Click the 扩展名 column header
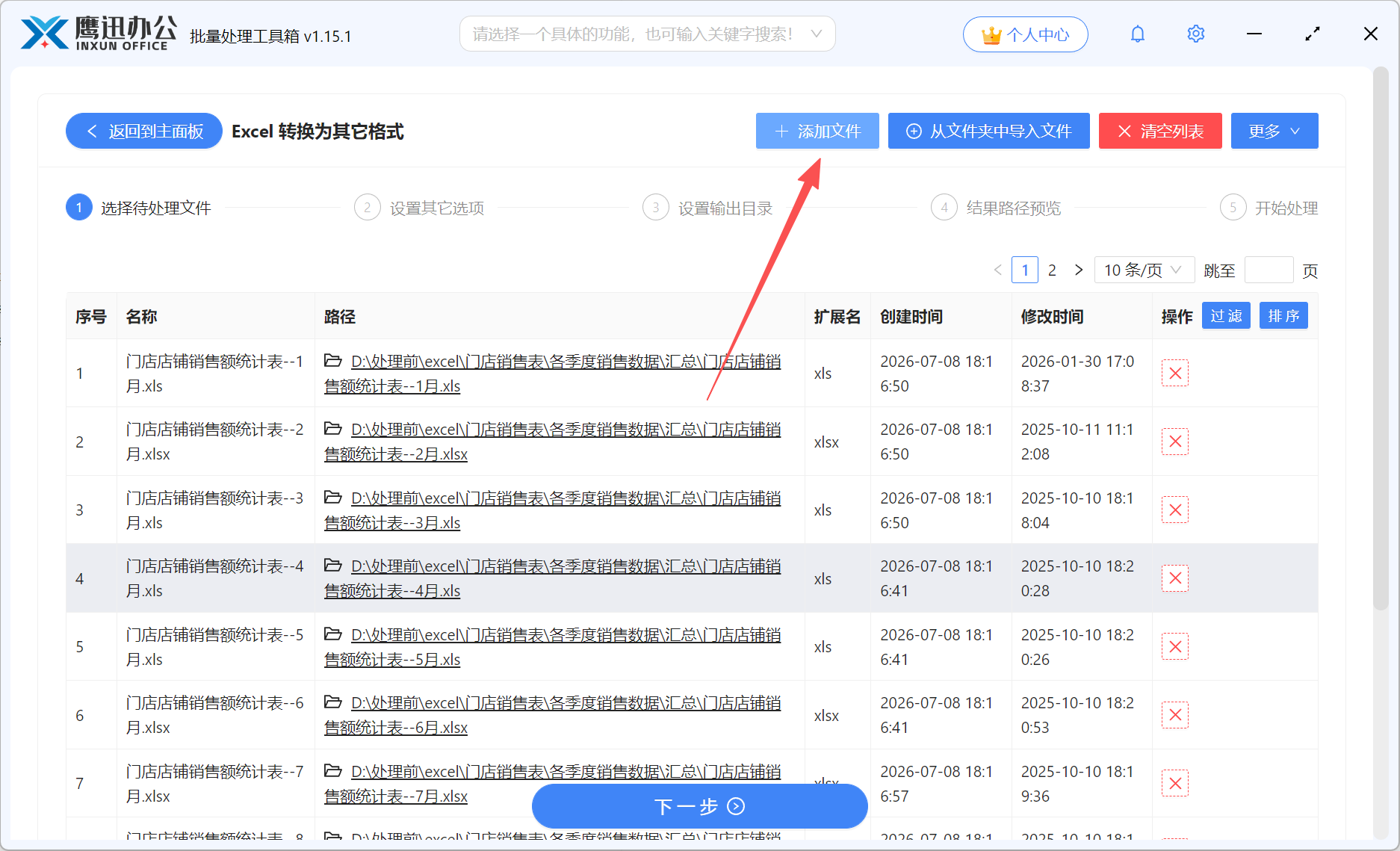 tap(837, 317)
